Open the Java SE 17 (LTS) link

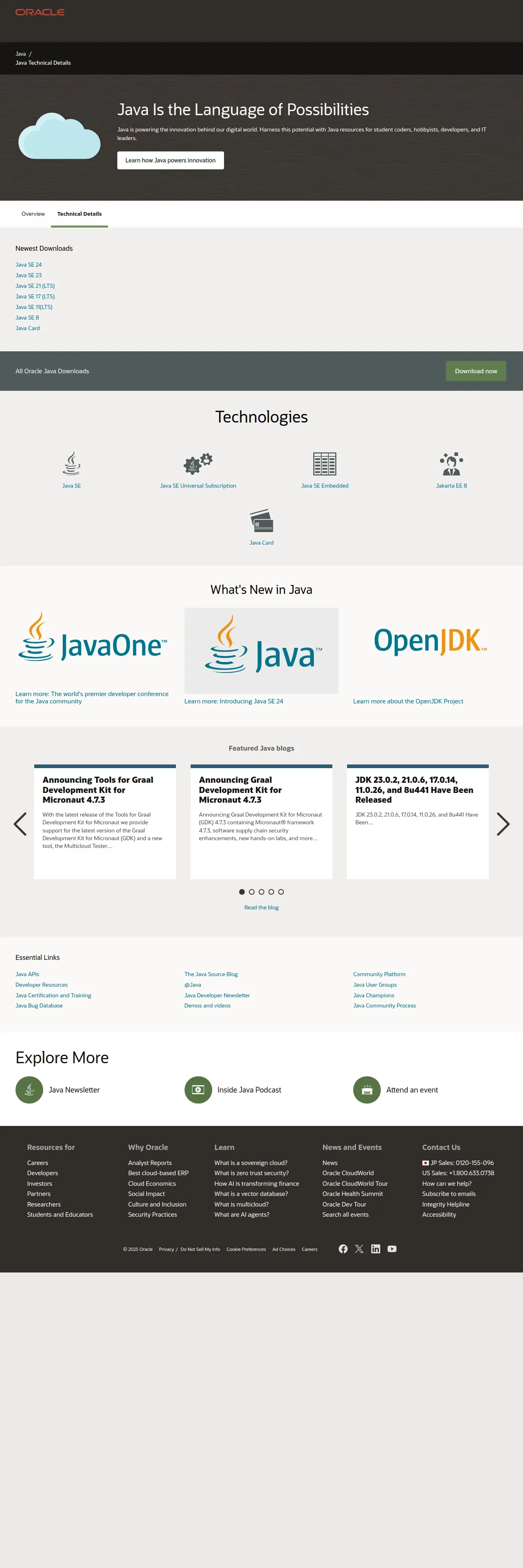click(35, 296)
